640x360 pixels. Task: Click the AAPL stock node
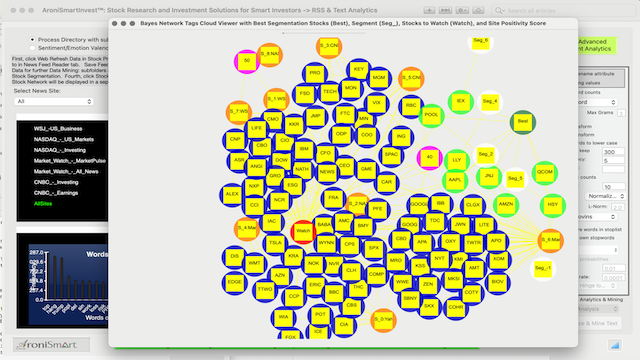pyautogui.click(x=455, y=180)
